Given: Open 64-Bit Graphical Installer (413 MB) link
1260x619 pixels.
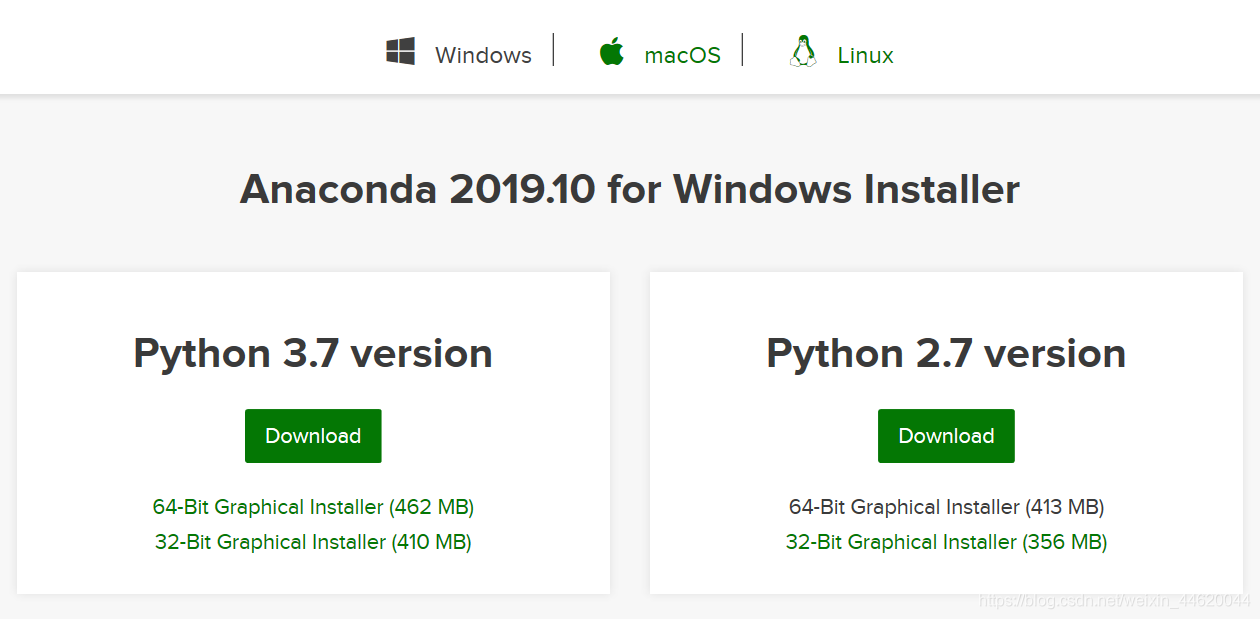Looking at the screenshot, I should pyautogui.click(x=946, y=507).
